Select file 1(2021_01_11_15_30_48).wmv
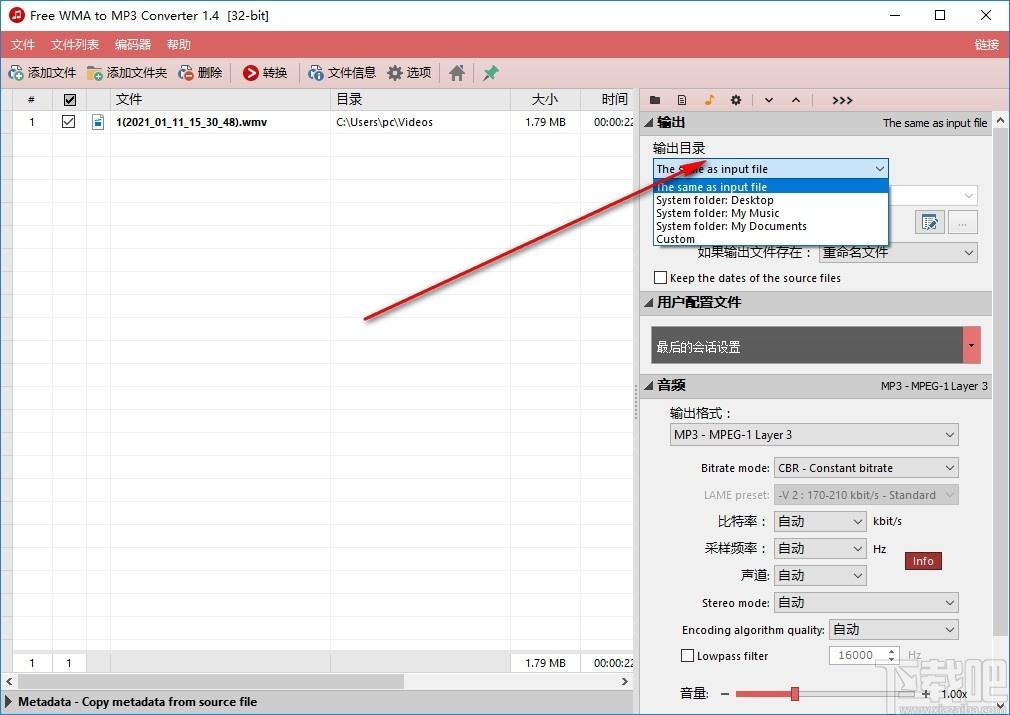This screenshot has width=1010, height=715. tap(191, 122)
